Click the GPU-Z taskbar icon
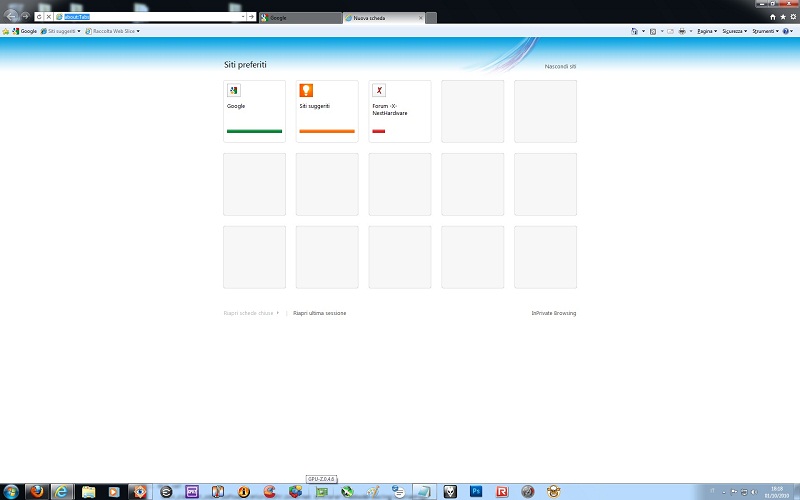 (x=321, y=491)
